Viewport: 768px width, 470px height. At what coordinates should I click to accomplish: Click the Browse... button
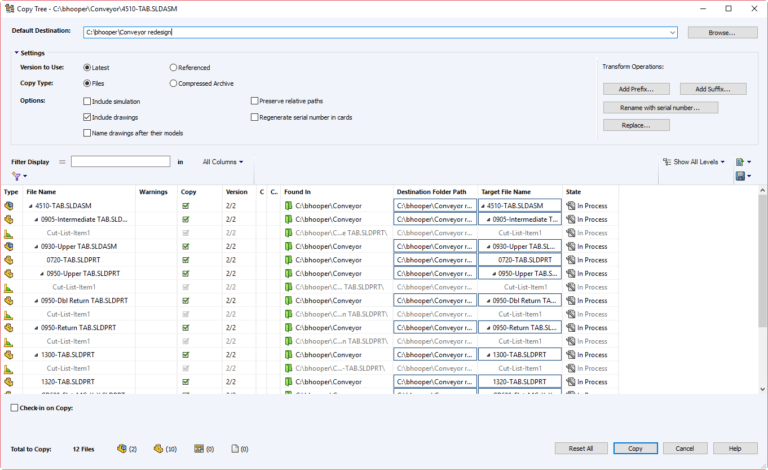pos(722,32)
